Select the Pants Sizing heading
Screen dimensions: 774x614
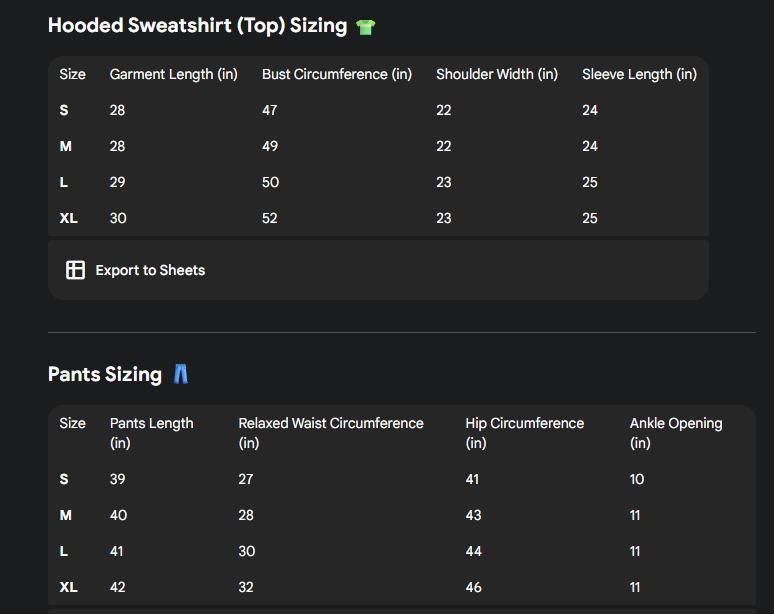point(104,375)
